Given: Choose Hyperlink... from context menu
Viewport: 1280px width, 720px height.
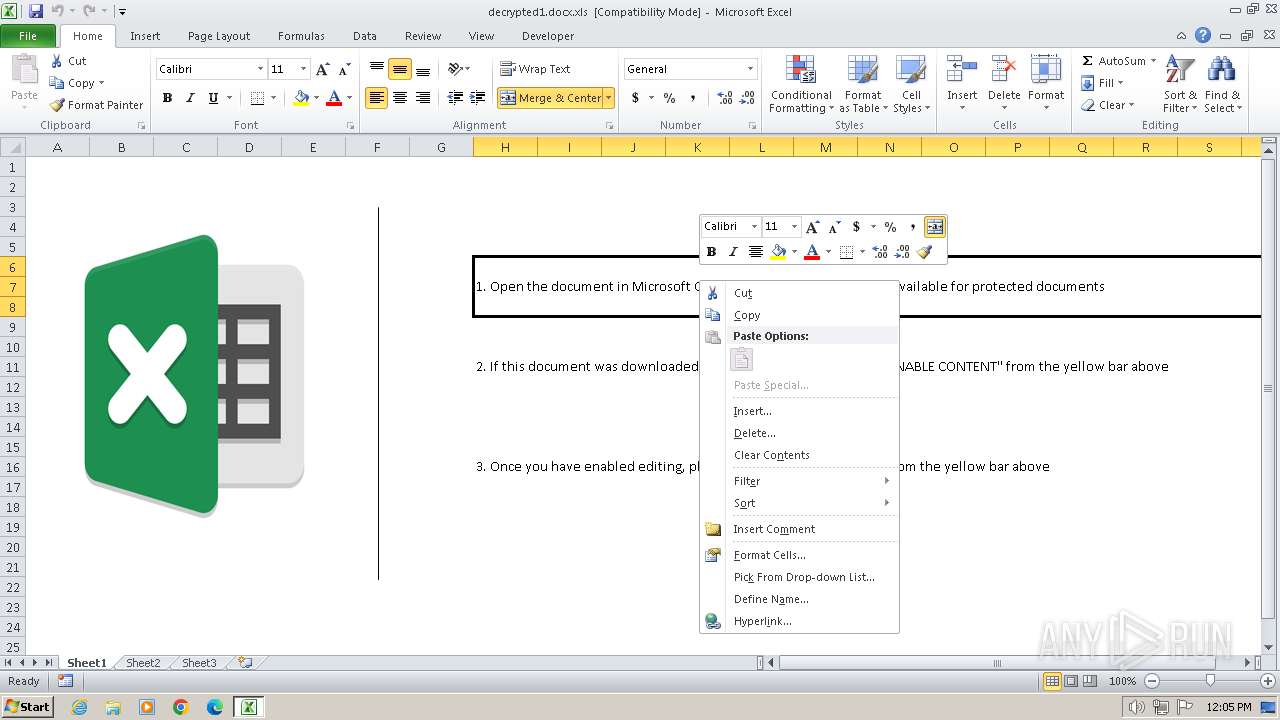Looking at the screenshot, I should coord(800,621).
